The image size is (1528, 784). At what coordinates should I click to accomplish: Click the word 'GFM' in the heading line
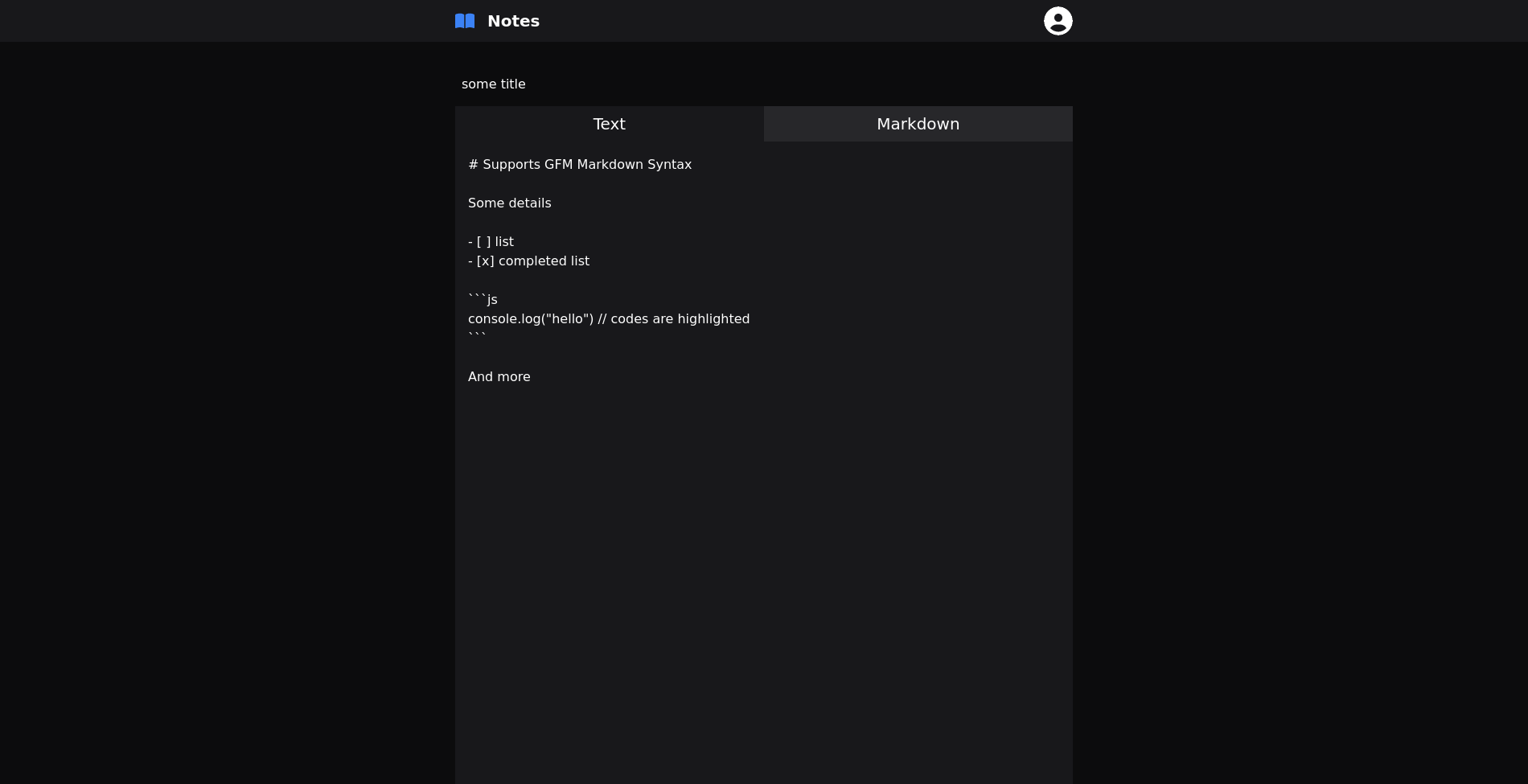[x=558, y=164]
